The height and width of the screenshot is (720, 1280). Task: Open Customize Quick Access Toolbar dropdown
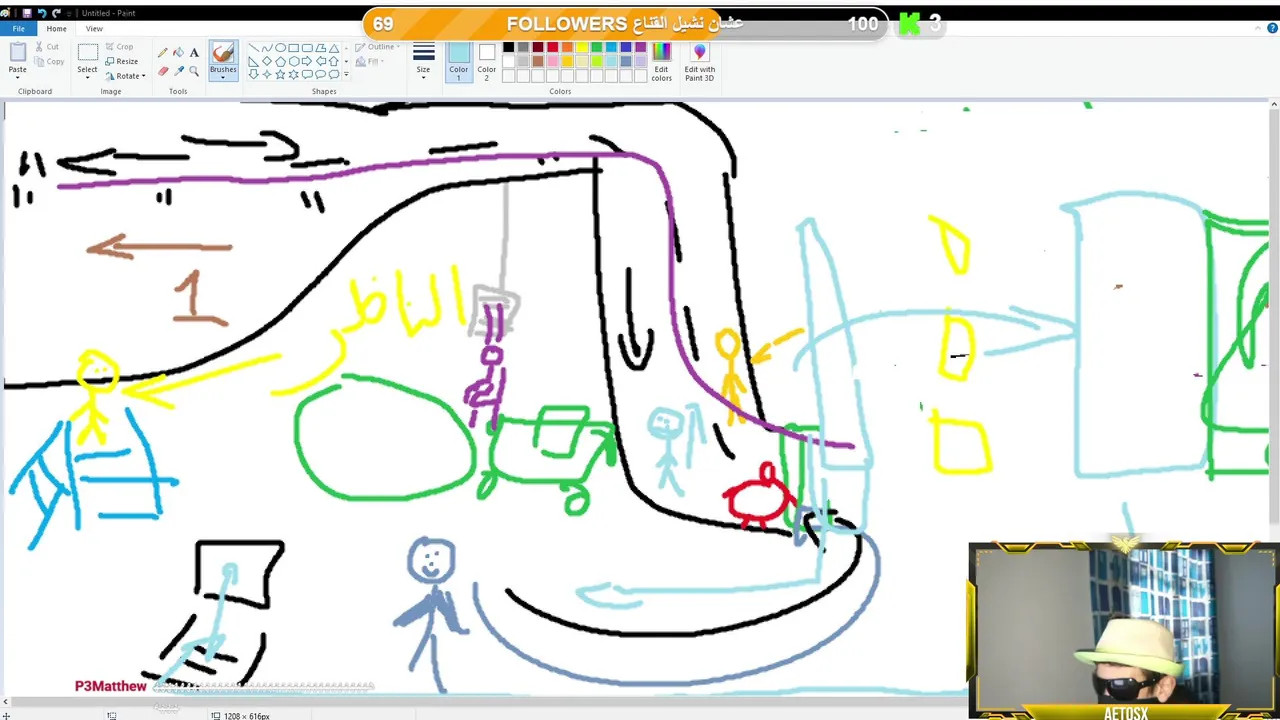point(69,14)
